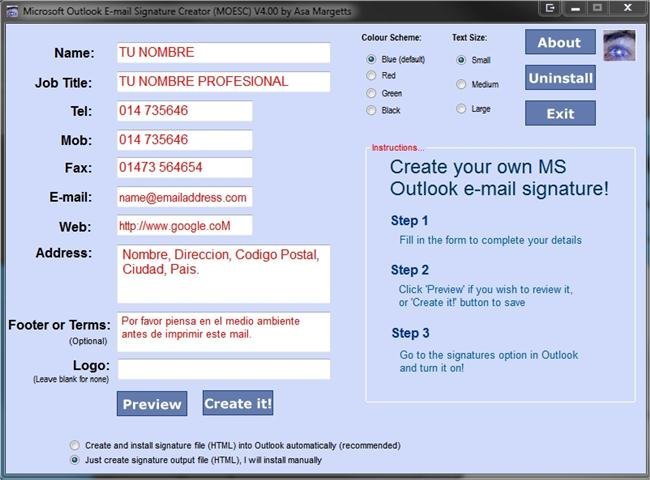Click the Exit button
The image size is (650, 480).
click(x=559, y=113)
